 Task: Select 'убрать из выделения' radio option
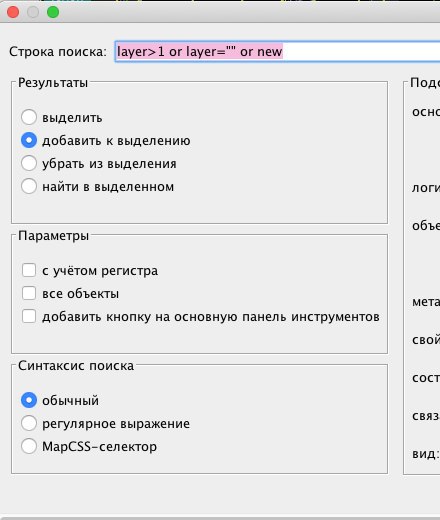tap(29, 163)
